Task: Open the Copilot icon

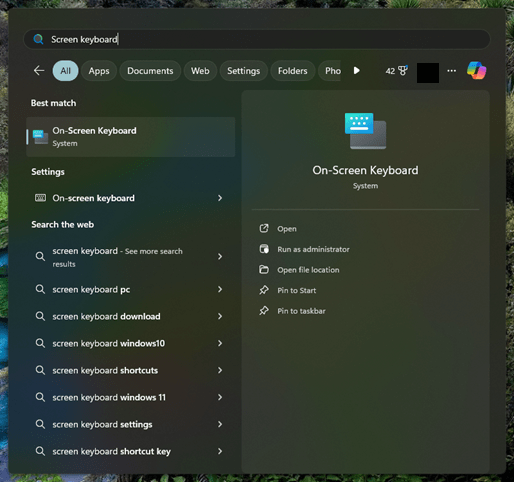Action: click(x=476, y=70)
